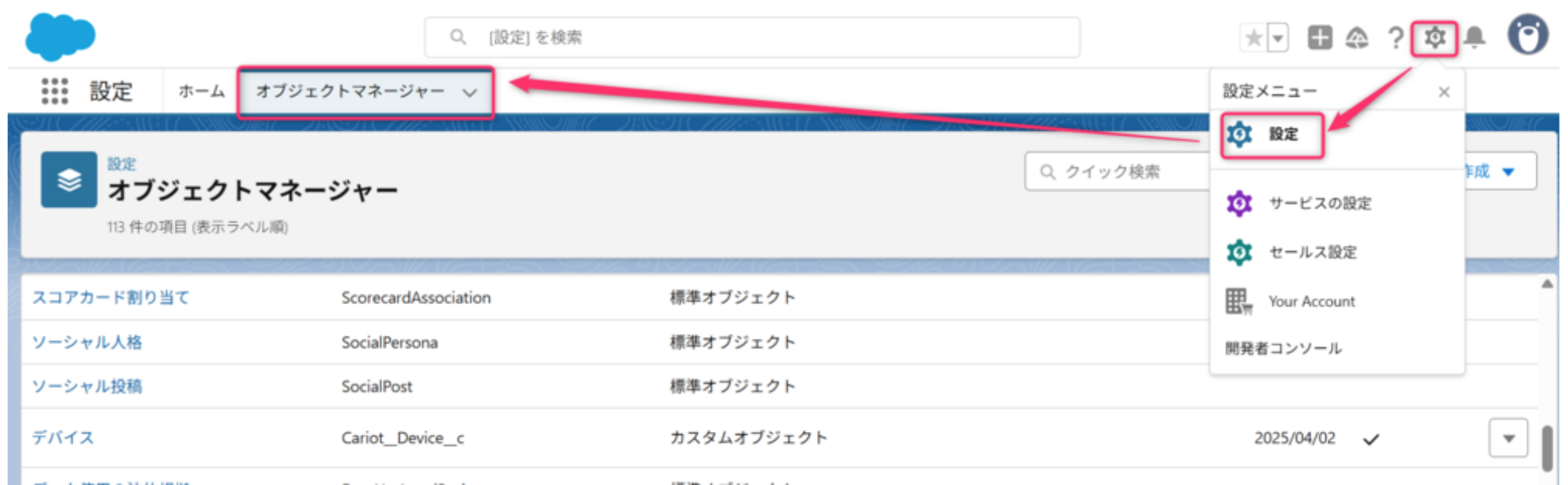The height and width of the screenshot is (485, 1568).
Task: Open the デバイス row actions dropdown
Action: [1508, 438]
